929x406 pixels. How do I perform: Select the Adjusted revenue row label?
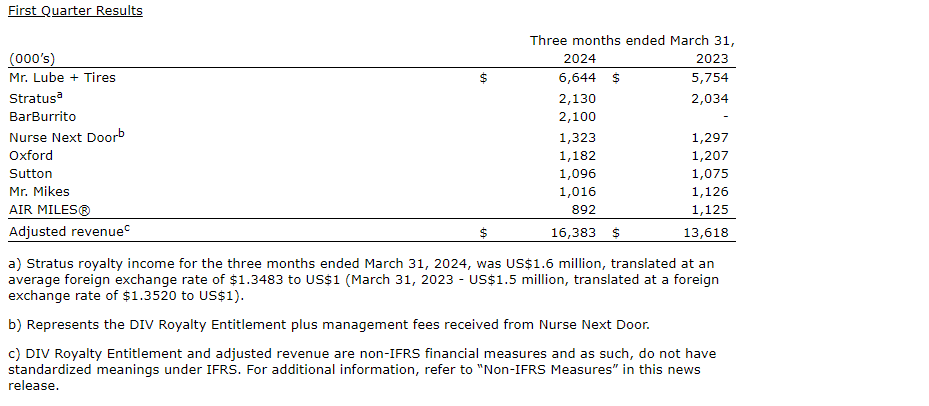pyautogui.click(x=67, y=231)
